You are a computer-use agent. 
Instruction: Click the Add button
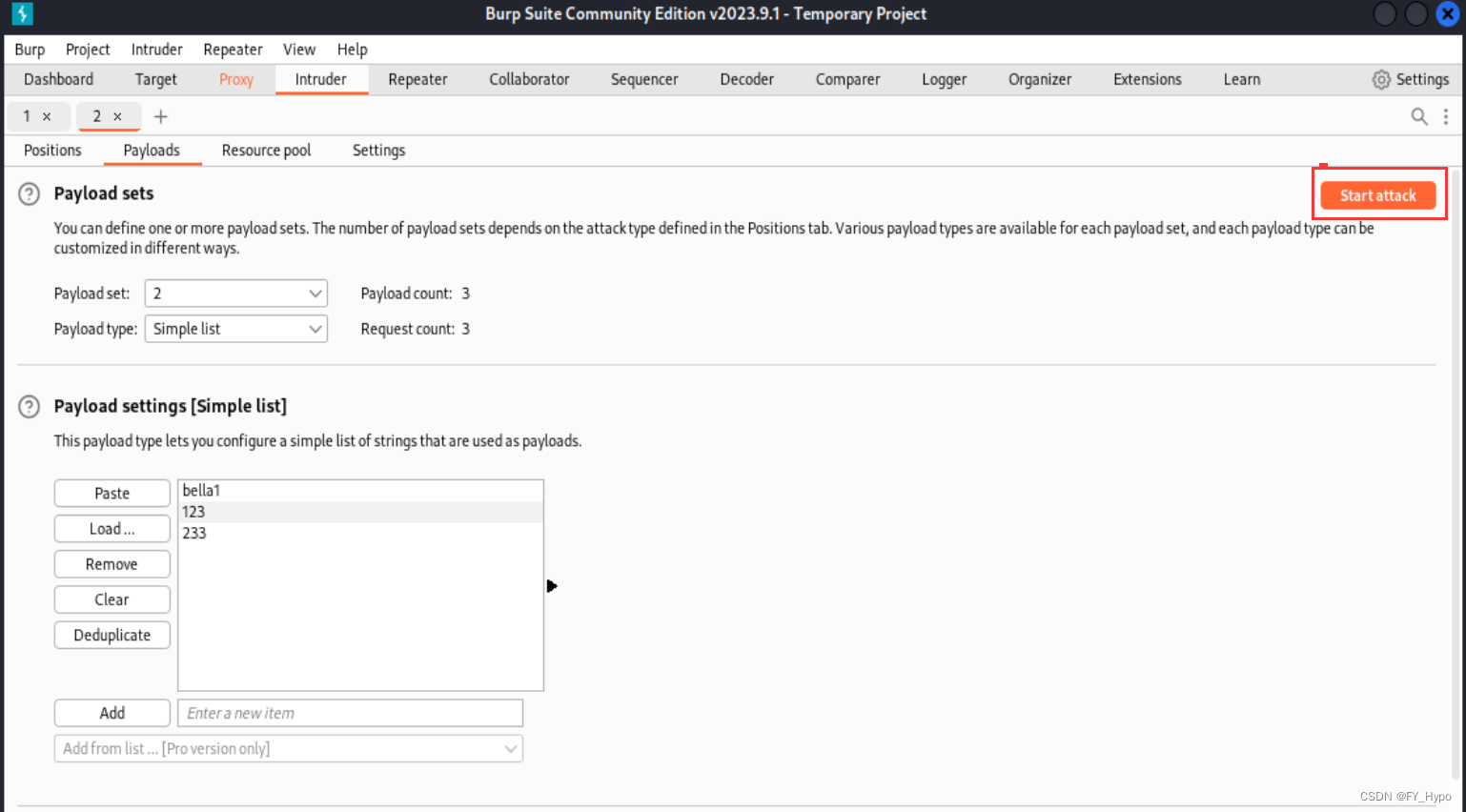coord(112,713)
